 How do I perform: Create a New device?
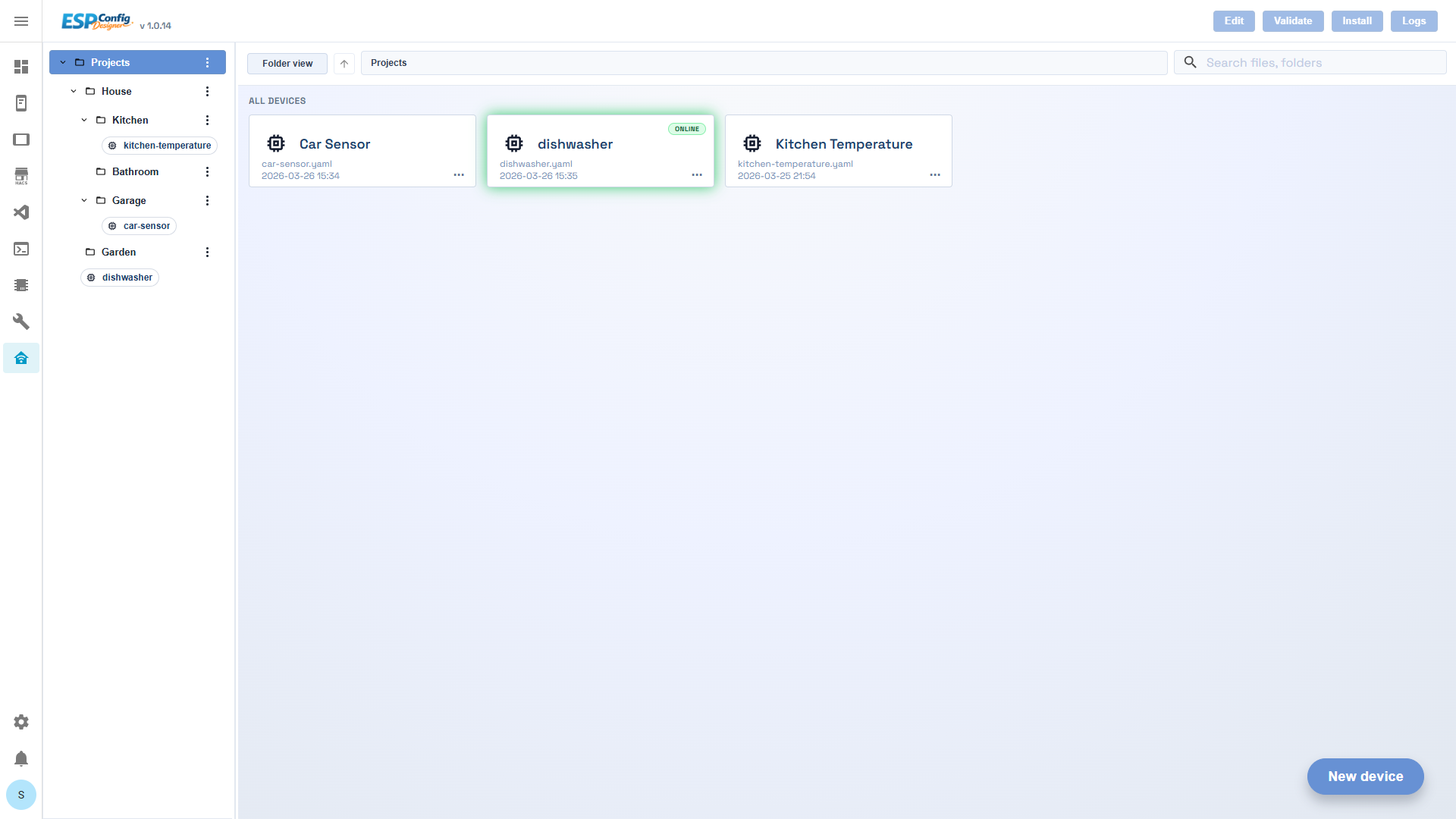[1365, 777]
